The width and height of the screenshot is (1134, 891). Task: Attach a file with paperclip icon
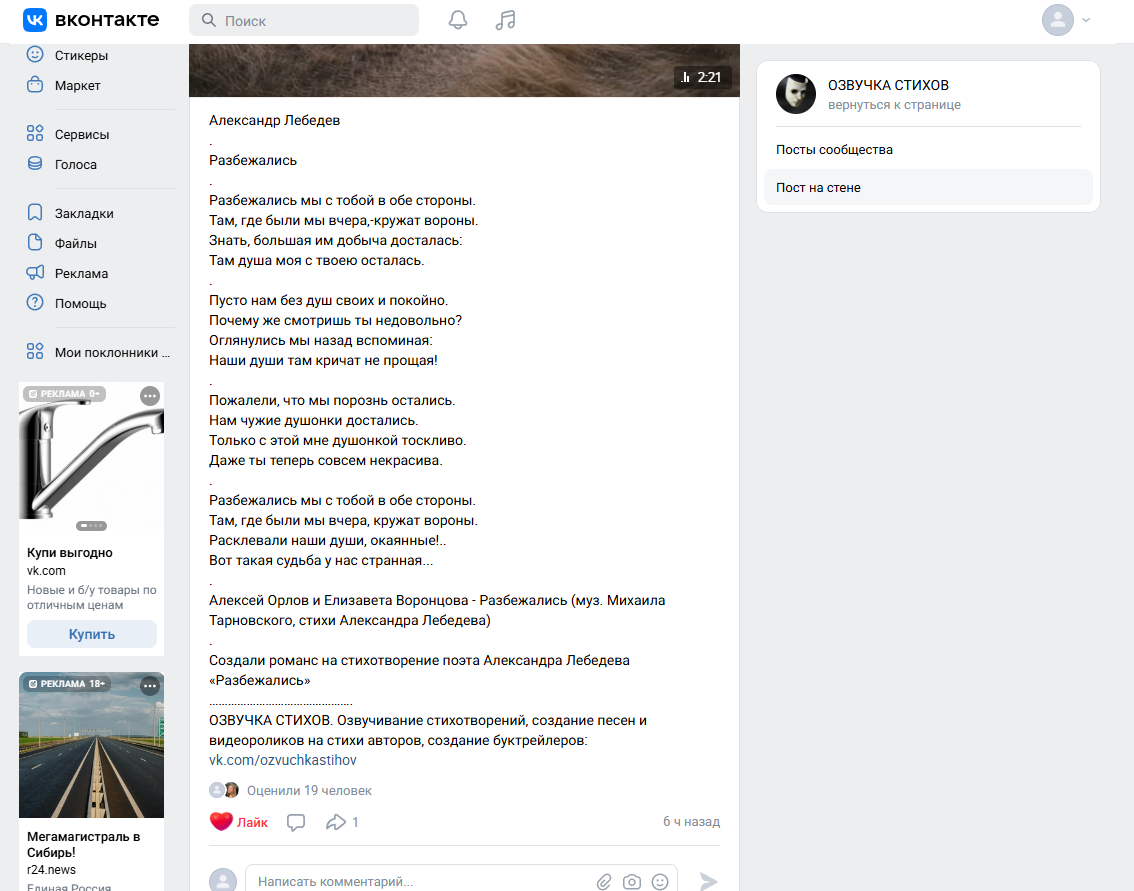click(604, 881)
